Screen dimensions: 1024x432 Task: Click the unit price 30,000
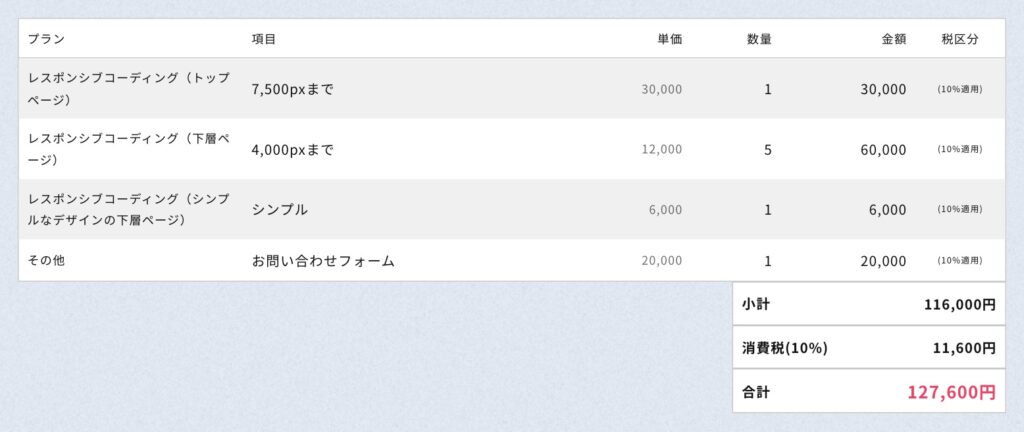click(x=662, y=89)
